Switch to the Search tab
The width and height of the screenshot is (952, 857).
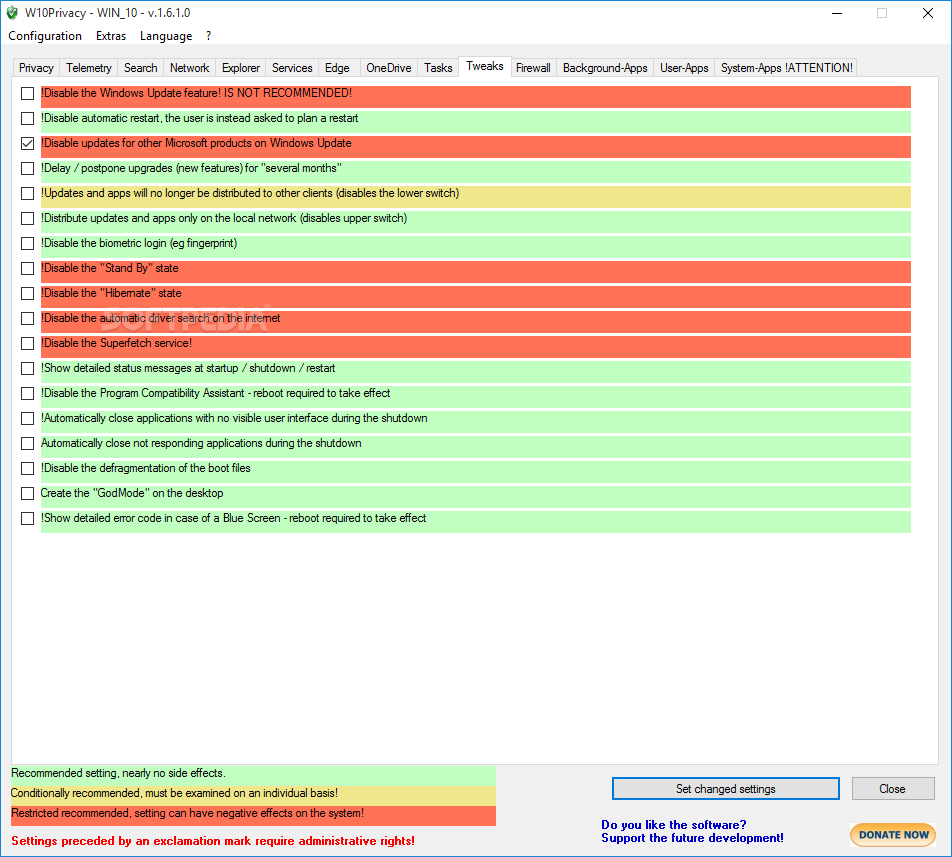[x=140, y=68]
